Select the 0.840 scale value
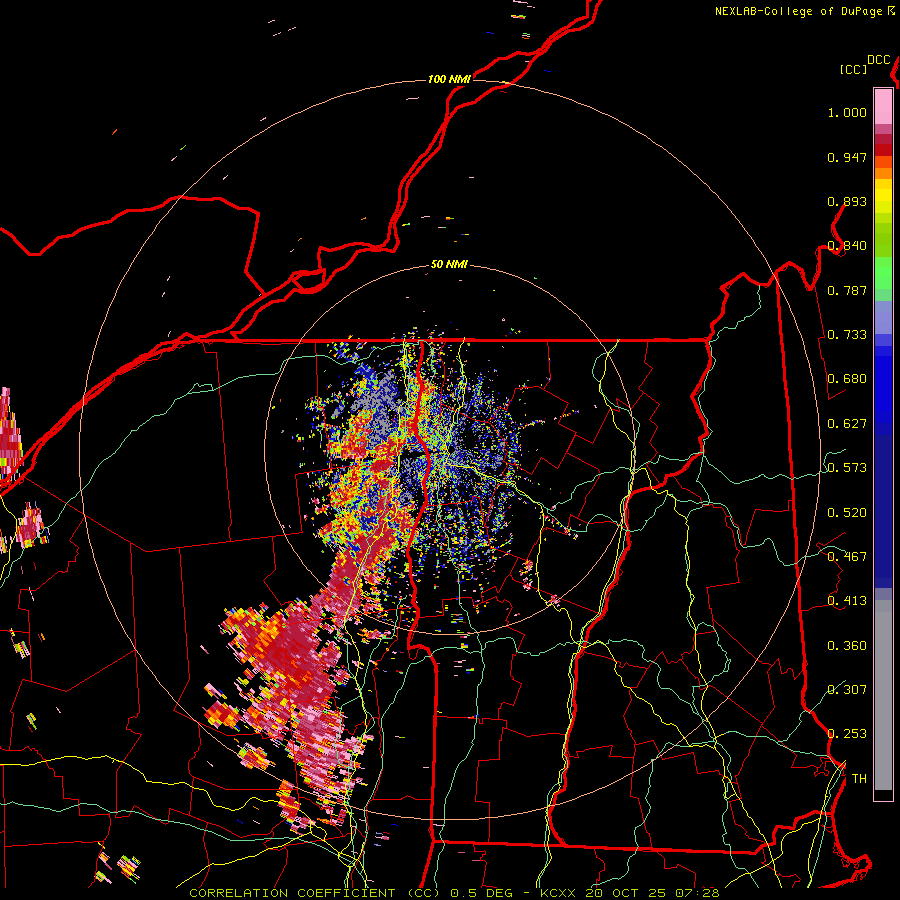The height and width of the screenshot is (900, 900). click(847, 246)
